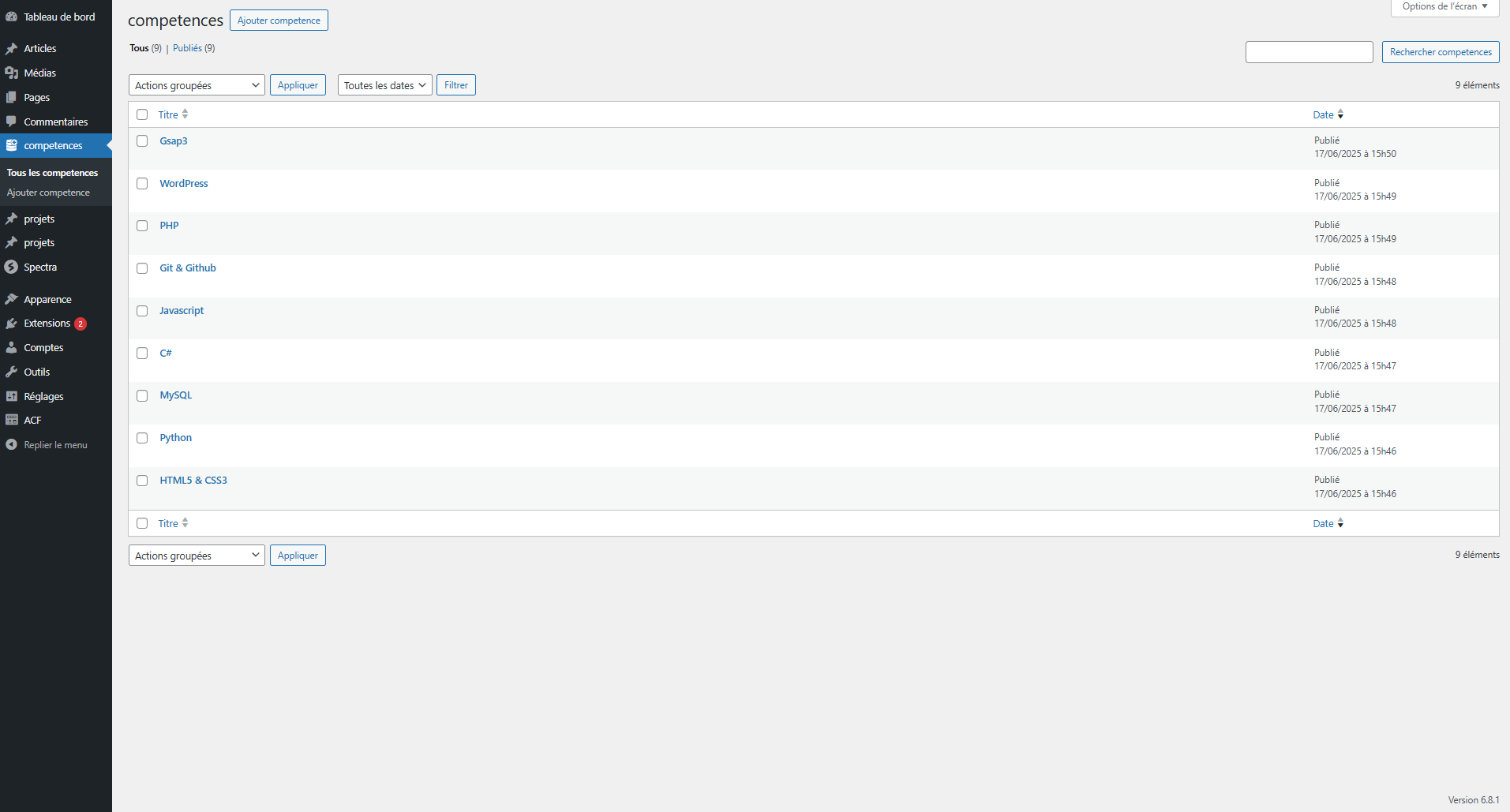Open Apparence via the paintbrush icon

tap(11, 299)
